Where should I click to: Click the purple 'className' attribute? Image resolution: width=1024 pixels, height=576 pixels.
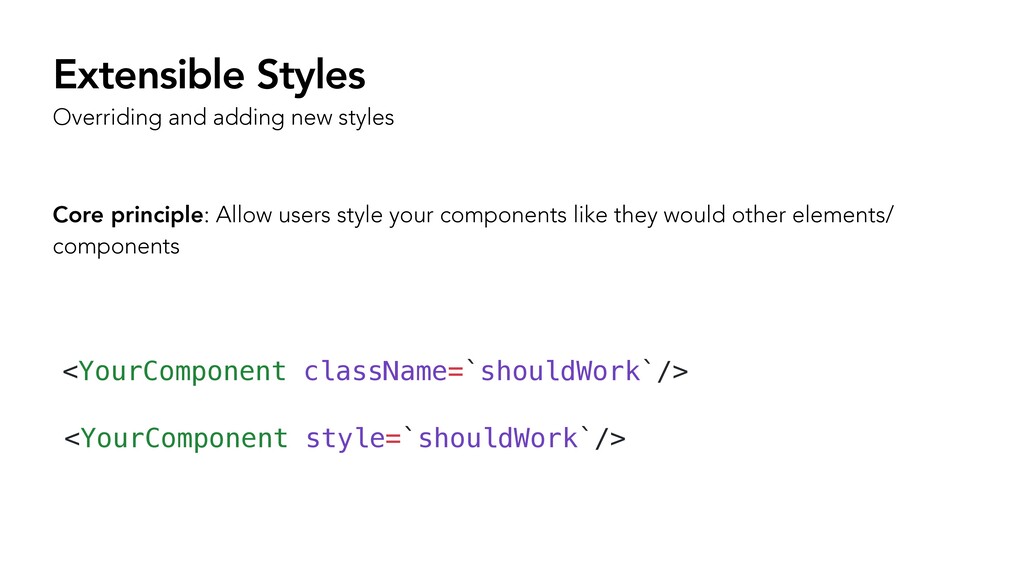pos(375,372)
